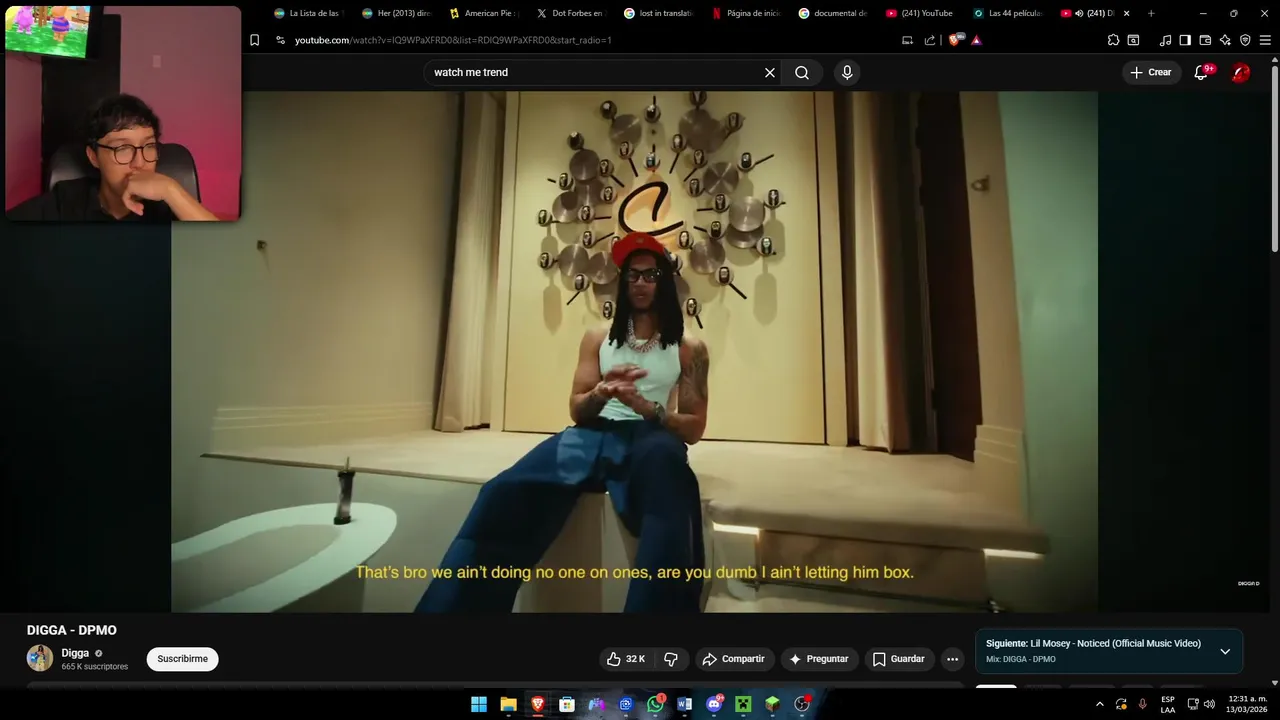Image resolution: width=1280 pixels, height=720 pixels.
Task: Start voice search with the microphone icon
Action: coord(847,72)
